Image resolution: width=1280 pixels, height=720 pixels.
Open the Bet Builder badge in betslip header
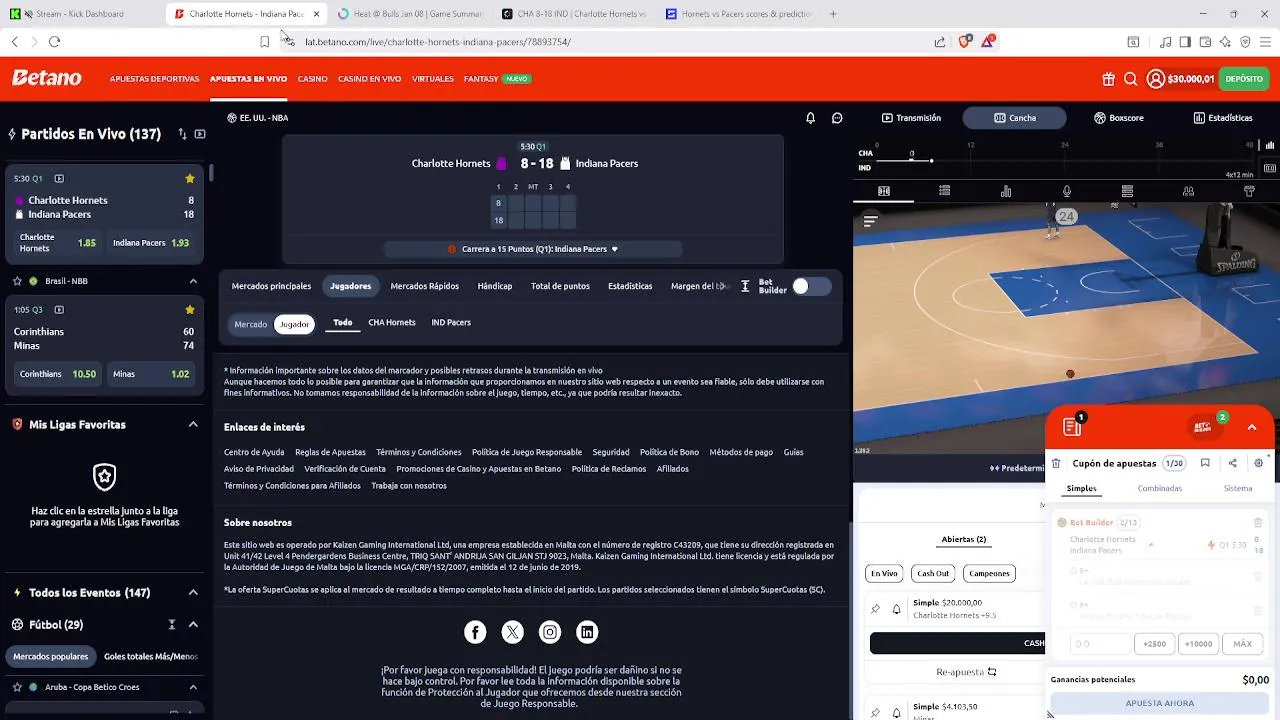coord(1204,427)
